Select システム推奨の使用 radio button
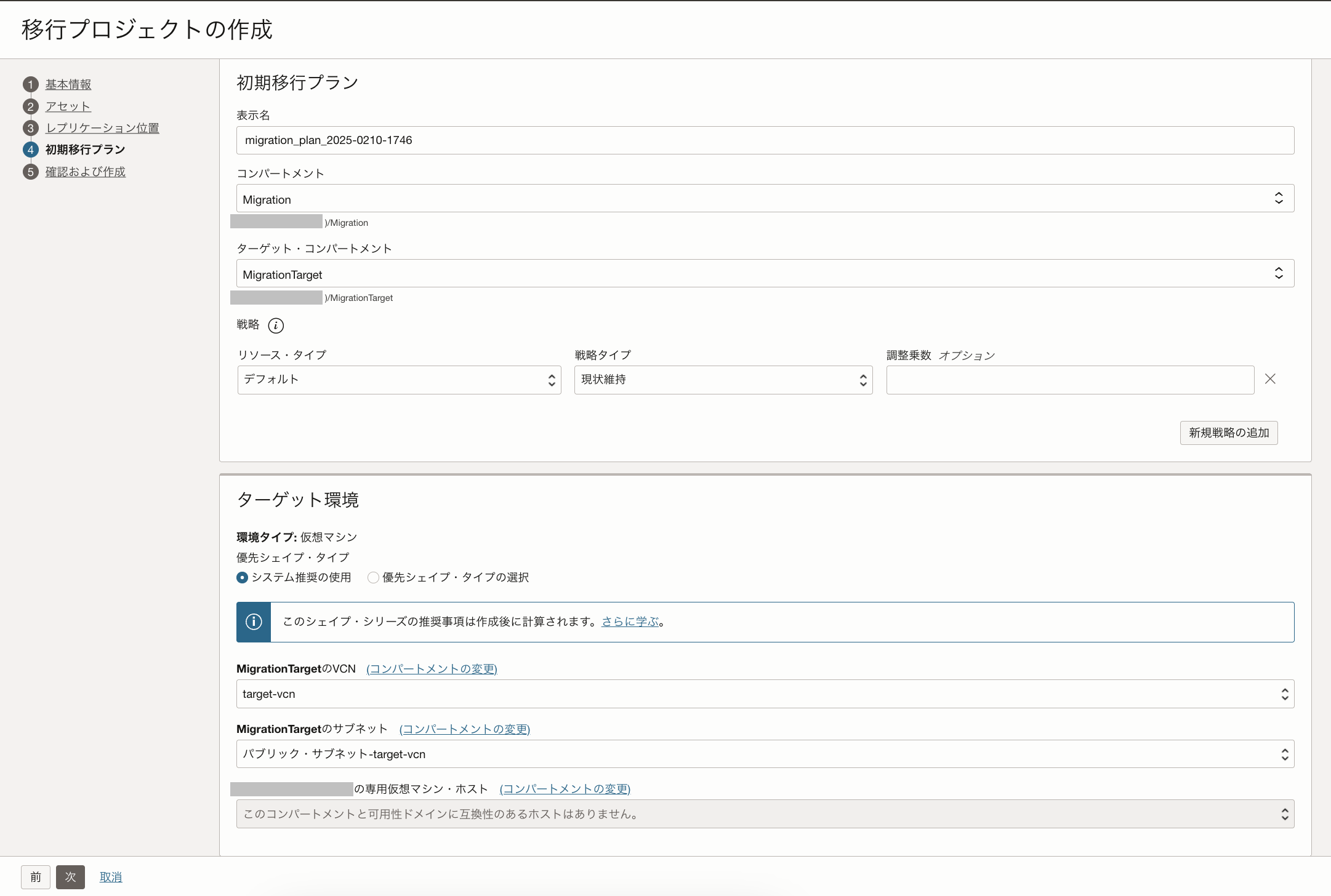This screenshot has width=1331, height=896. click(x=243, y=577)
